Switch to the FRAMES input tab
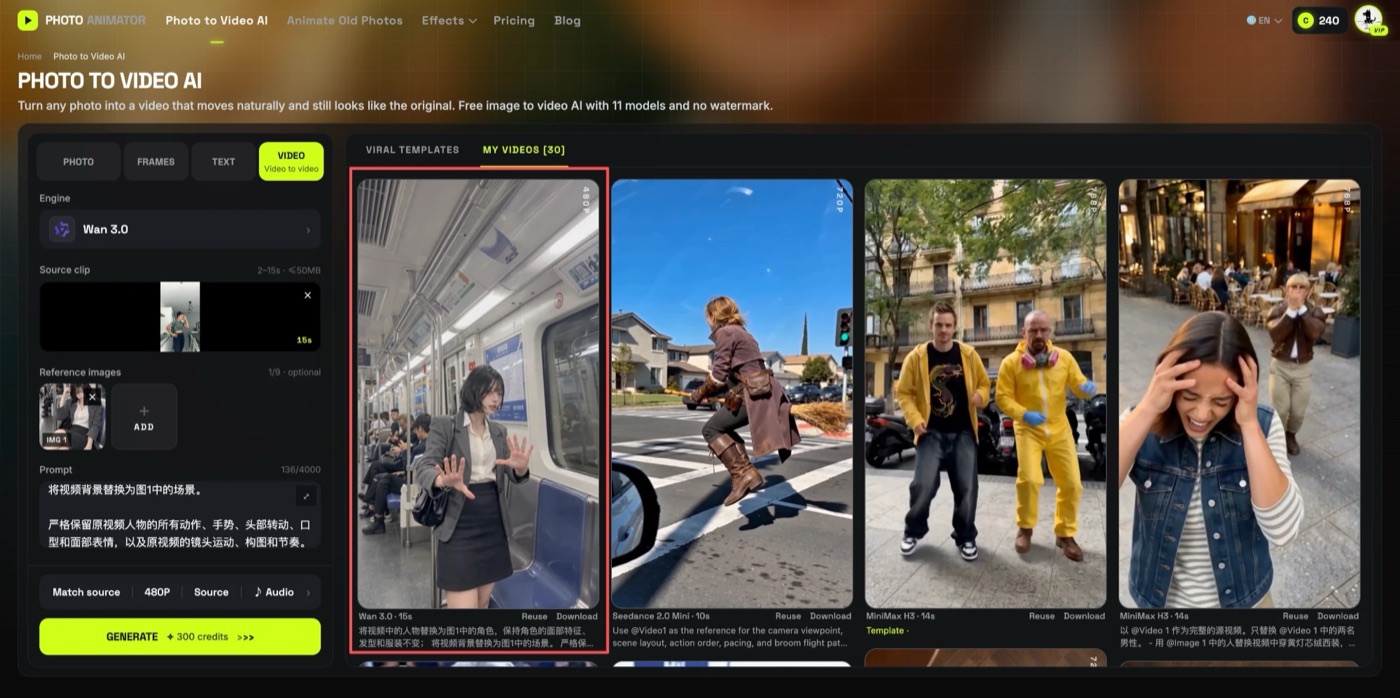Image resolution: width=1400 pixels, height=698 pixels. pyautogui.click(x=156, y=161)
